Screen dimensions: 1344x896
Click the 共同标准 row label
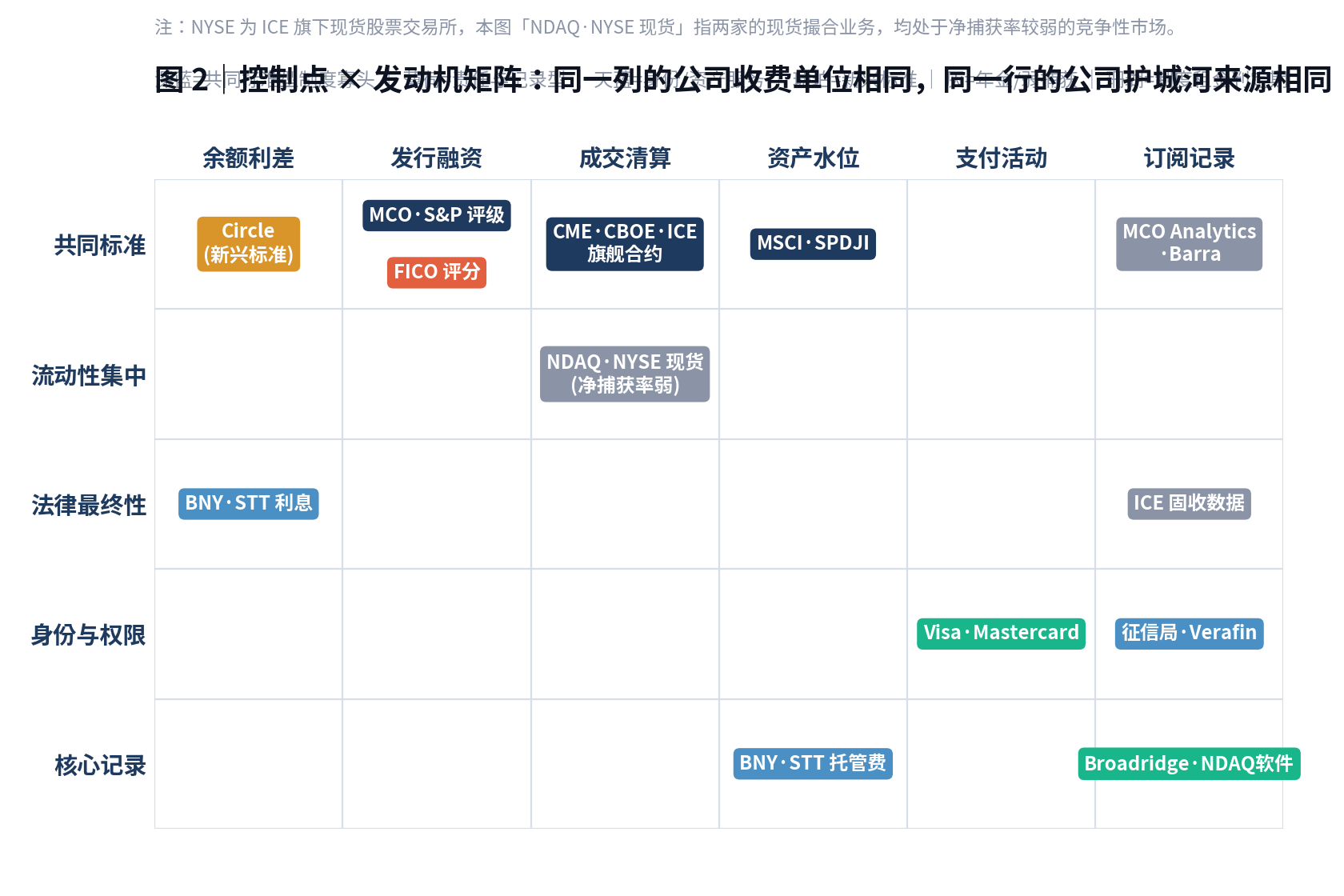click(x=100, y=246)
